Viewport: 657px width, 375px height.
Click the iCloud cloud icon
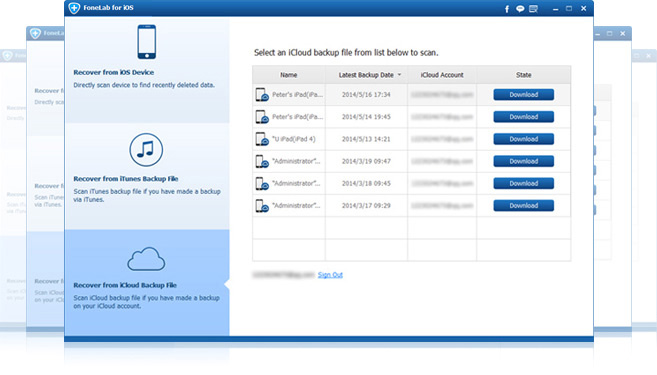point(146,259)
